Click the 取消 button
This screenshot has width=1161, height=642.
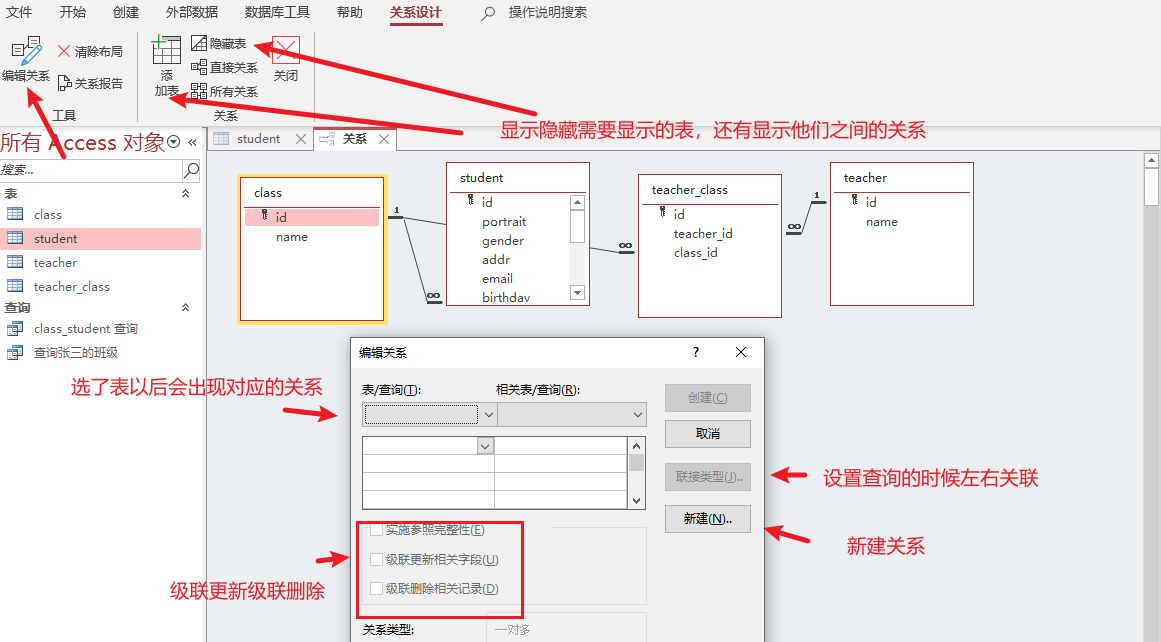tap(707, 434)
